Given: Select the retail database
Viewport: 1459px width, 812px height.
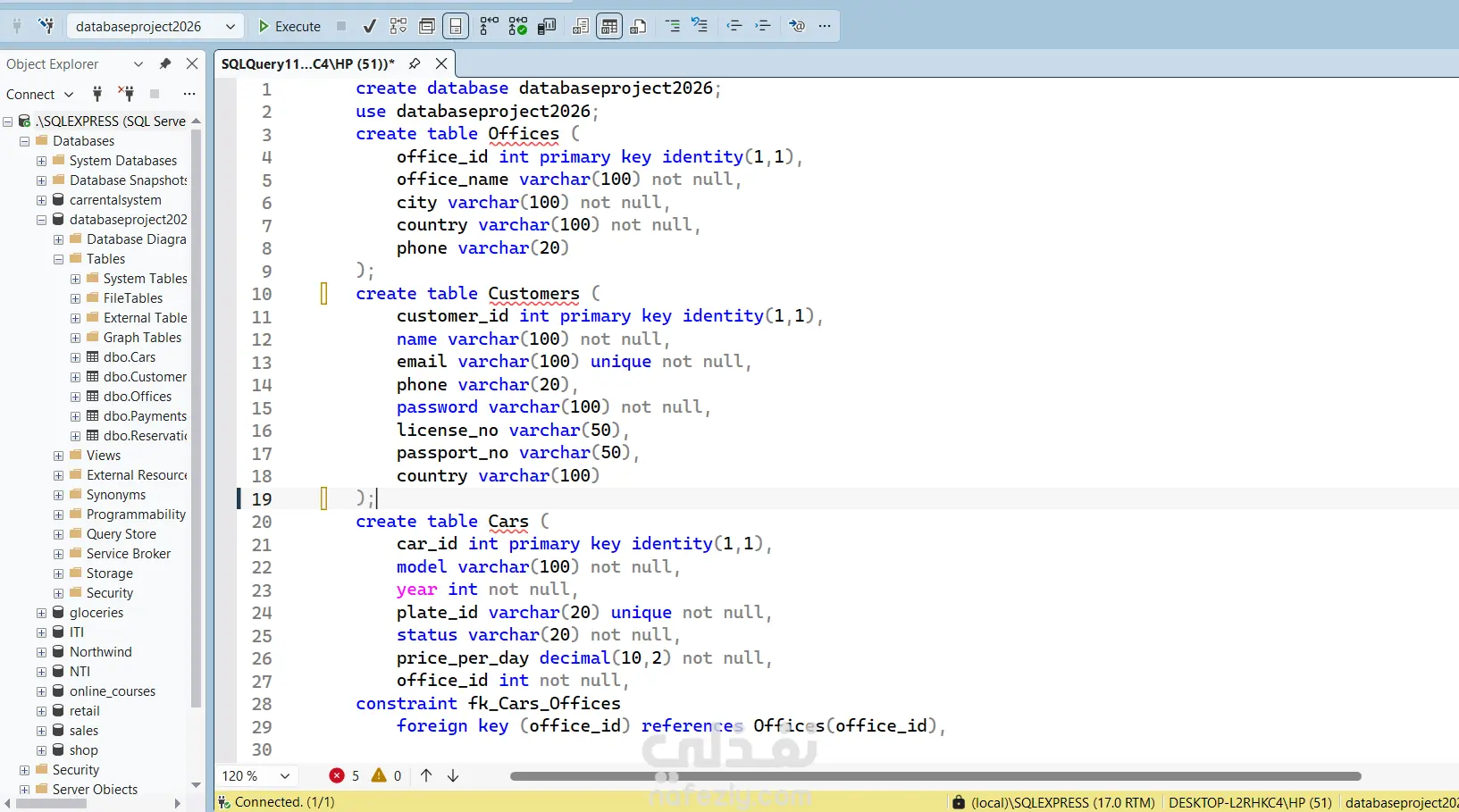Looking at the screenshot, I should point(84,711).
